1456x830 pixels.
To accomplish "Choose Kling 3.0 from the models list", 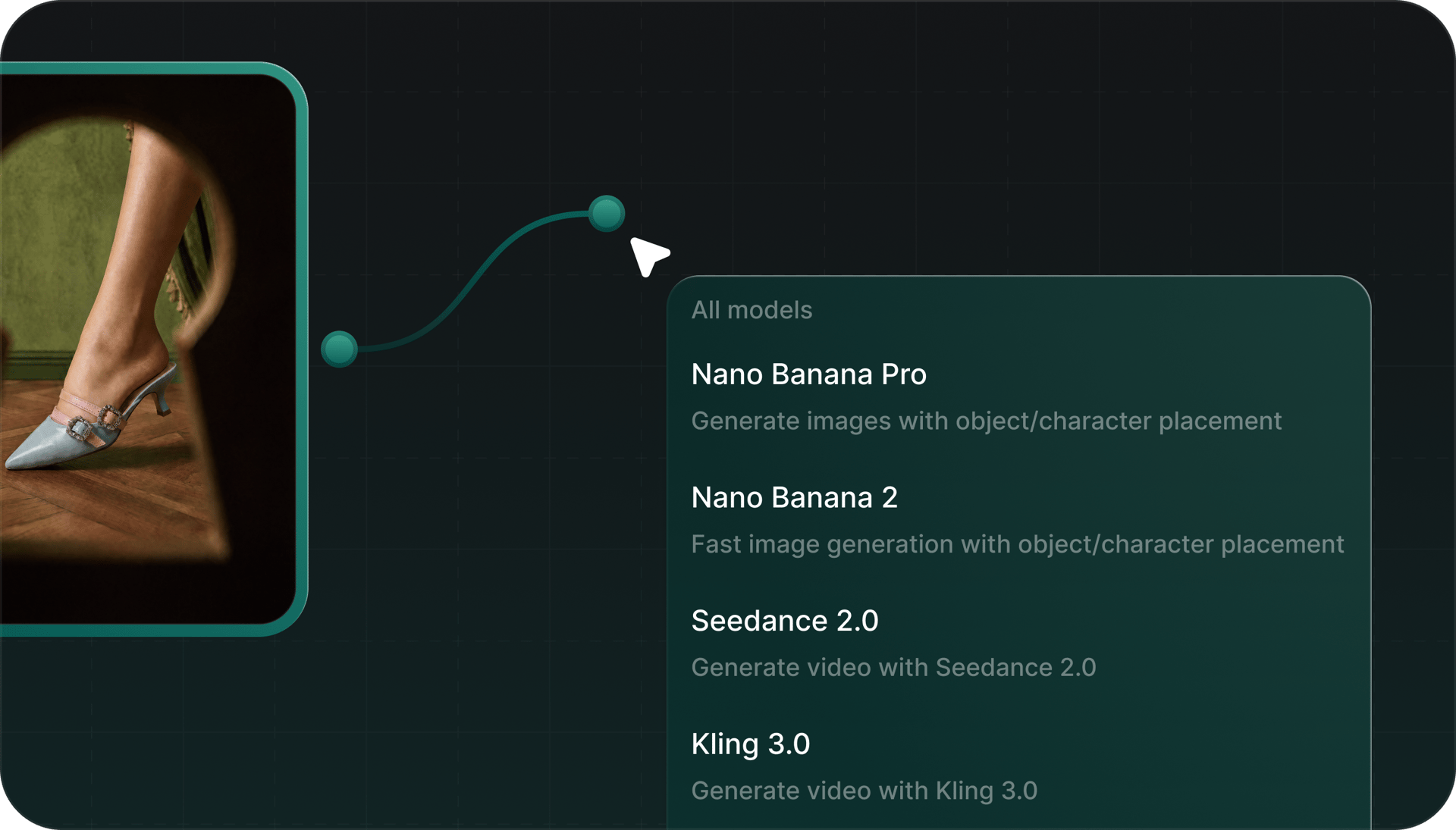I will (750, 744).
